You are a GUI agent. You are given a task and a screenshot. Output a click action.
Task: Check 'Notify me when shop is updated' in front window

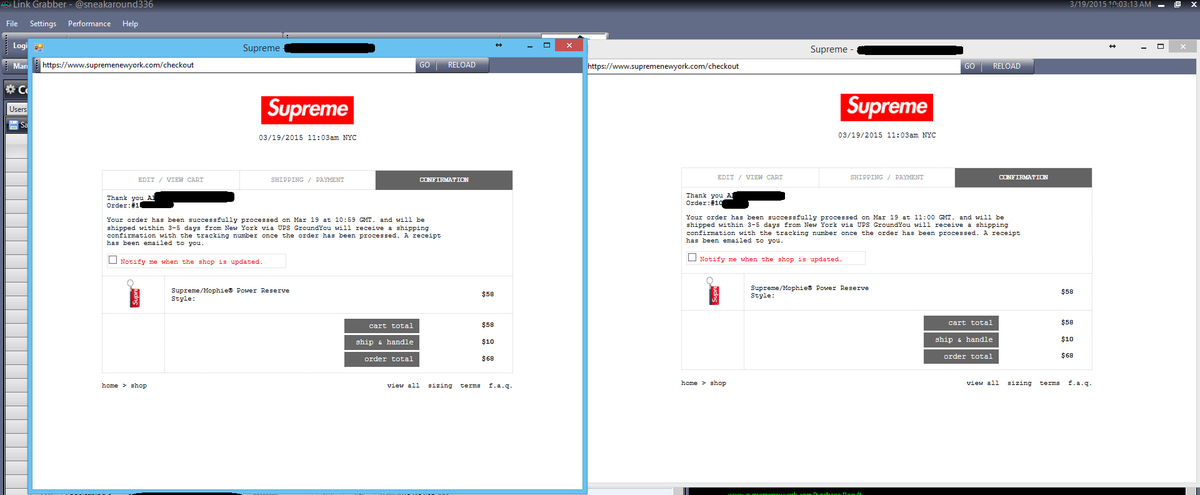point(112,261)
